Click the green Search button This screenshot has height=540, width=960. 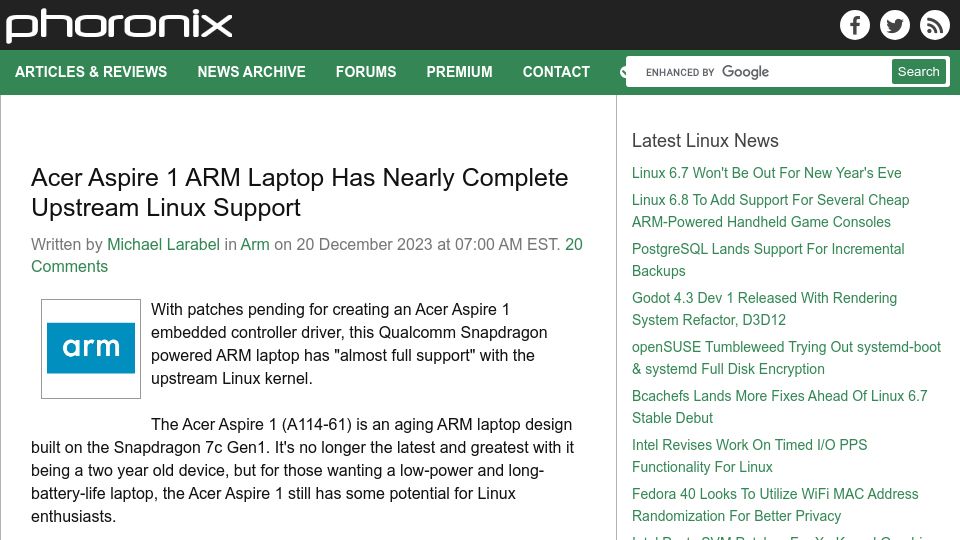click(918, 72)
